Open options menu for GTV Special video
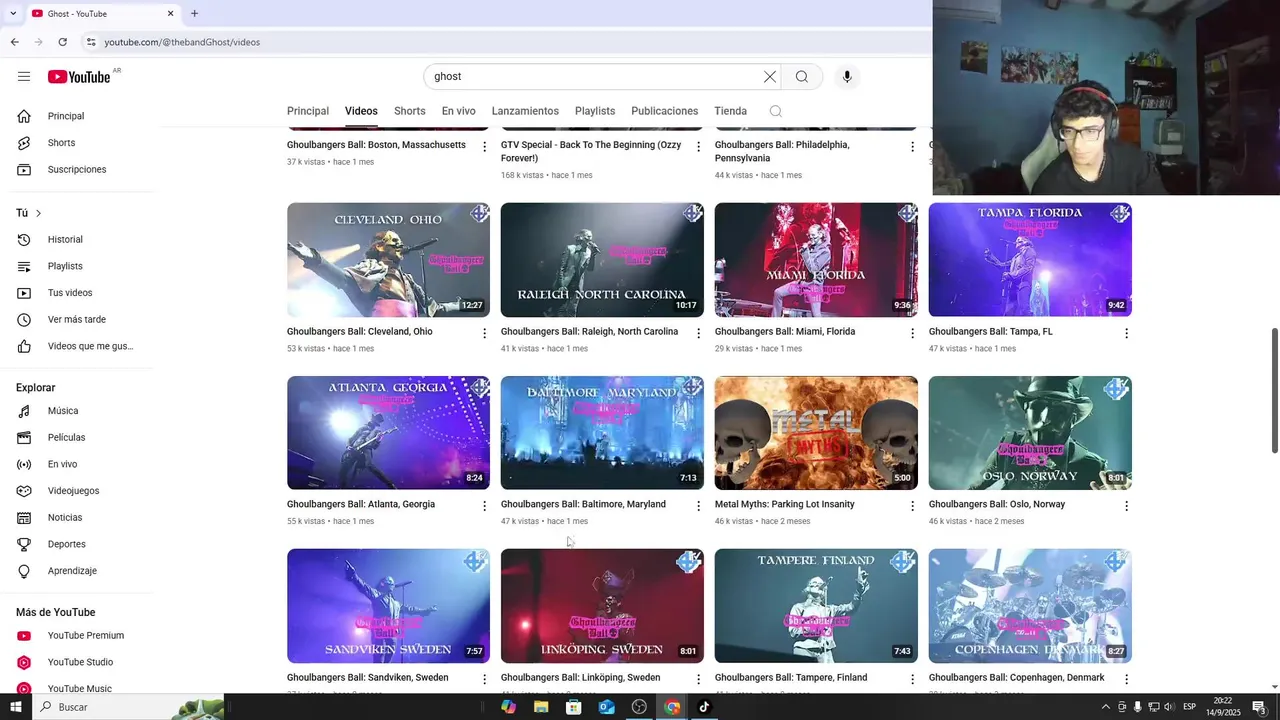Viewport: 1280px width, 720px height. click(699, 147)
